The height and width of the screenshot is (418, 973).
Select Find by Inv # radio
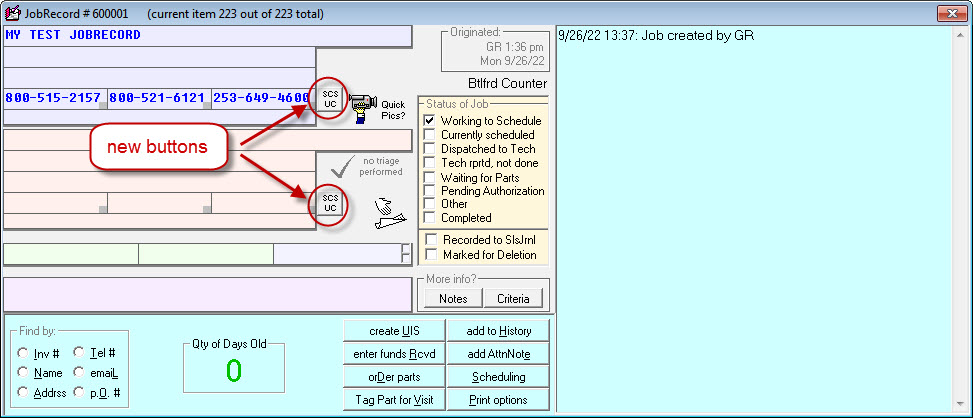tap(23, 353)
